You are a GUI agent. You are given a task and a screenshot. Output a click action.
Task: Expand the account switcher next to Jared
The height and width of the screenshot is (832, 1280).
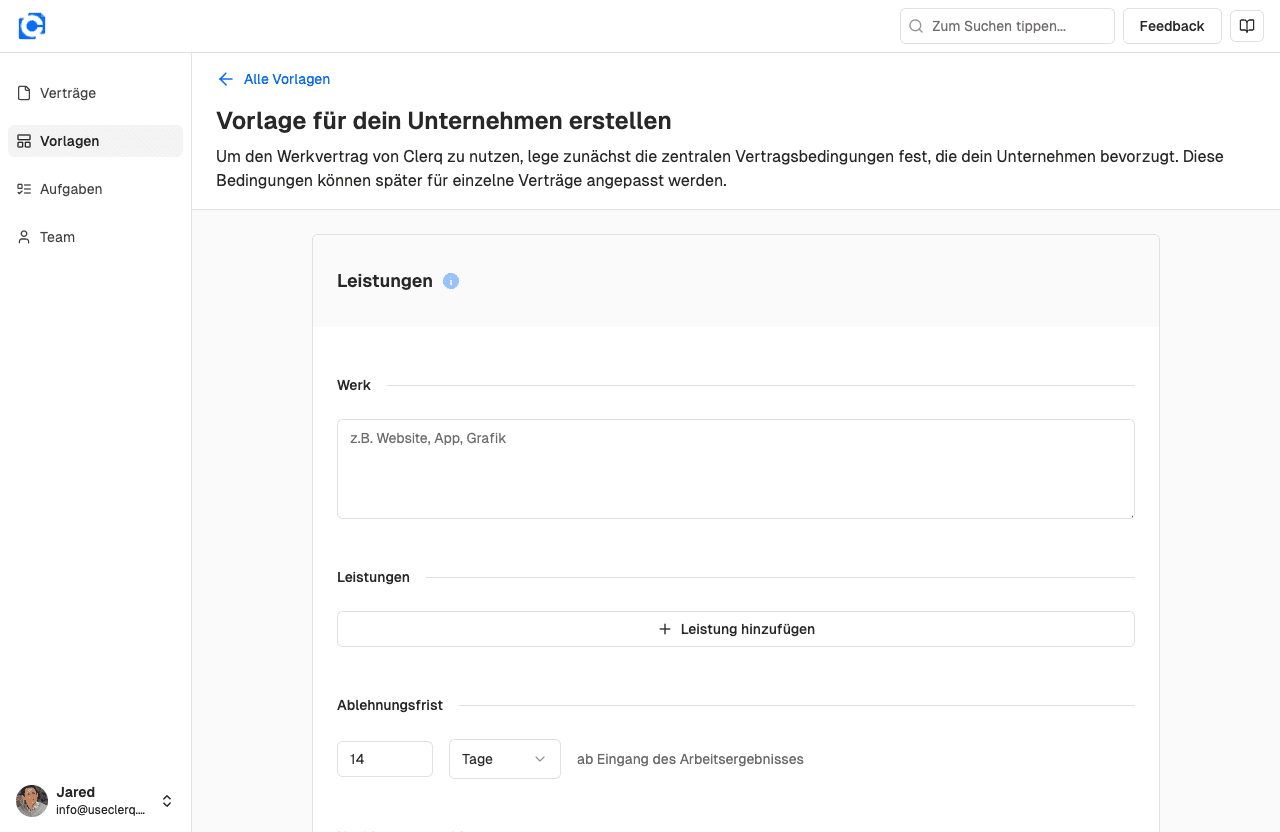(166, 801)
